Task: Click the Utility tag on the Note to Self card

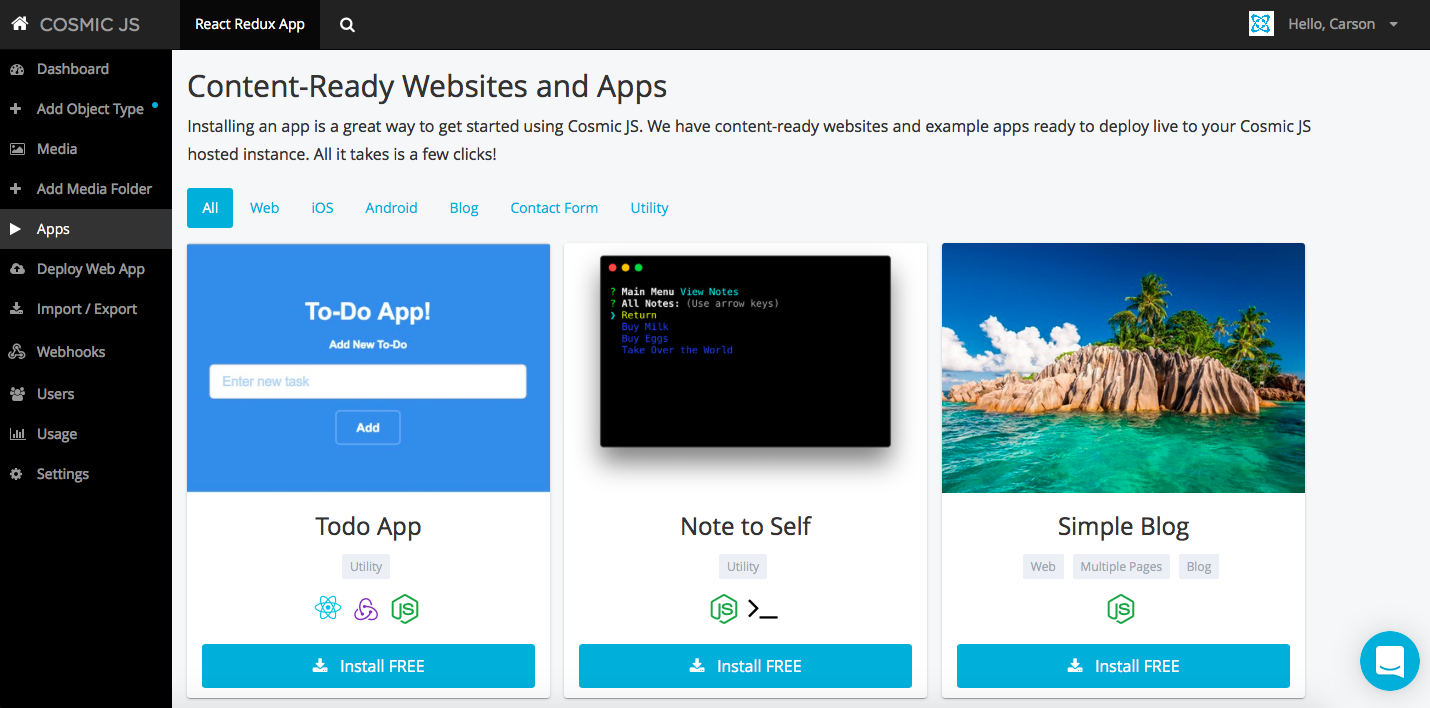Action: 743,566
